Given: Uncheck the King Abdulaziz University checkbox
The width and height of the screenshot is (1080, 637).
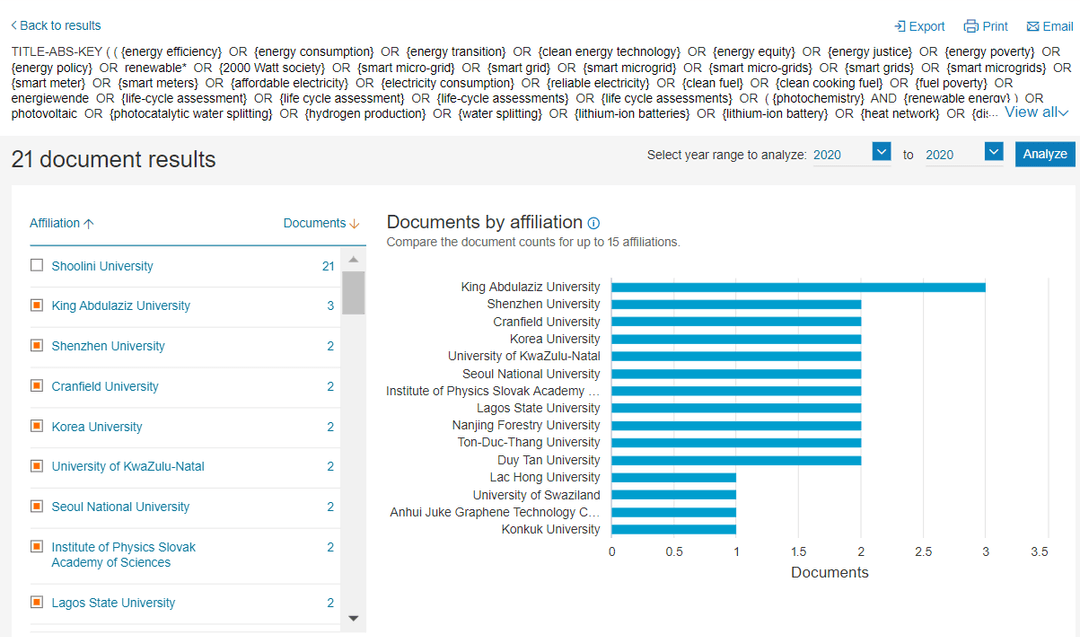Looking at the screenshot, I should pyautogui.click(x=37, y=305).
